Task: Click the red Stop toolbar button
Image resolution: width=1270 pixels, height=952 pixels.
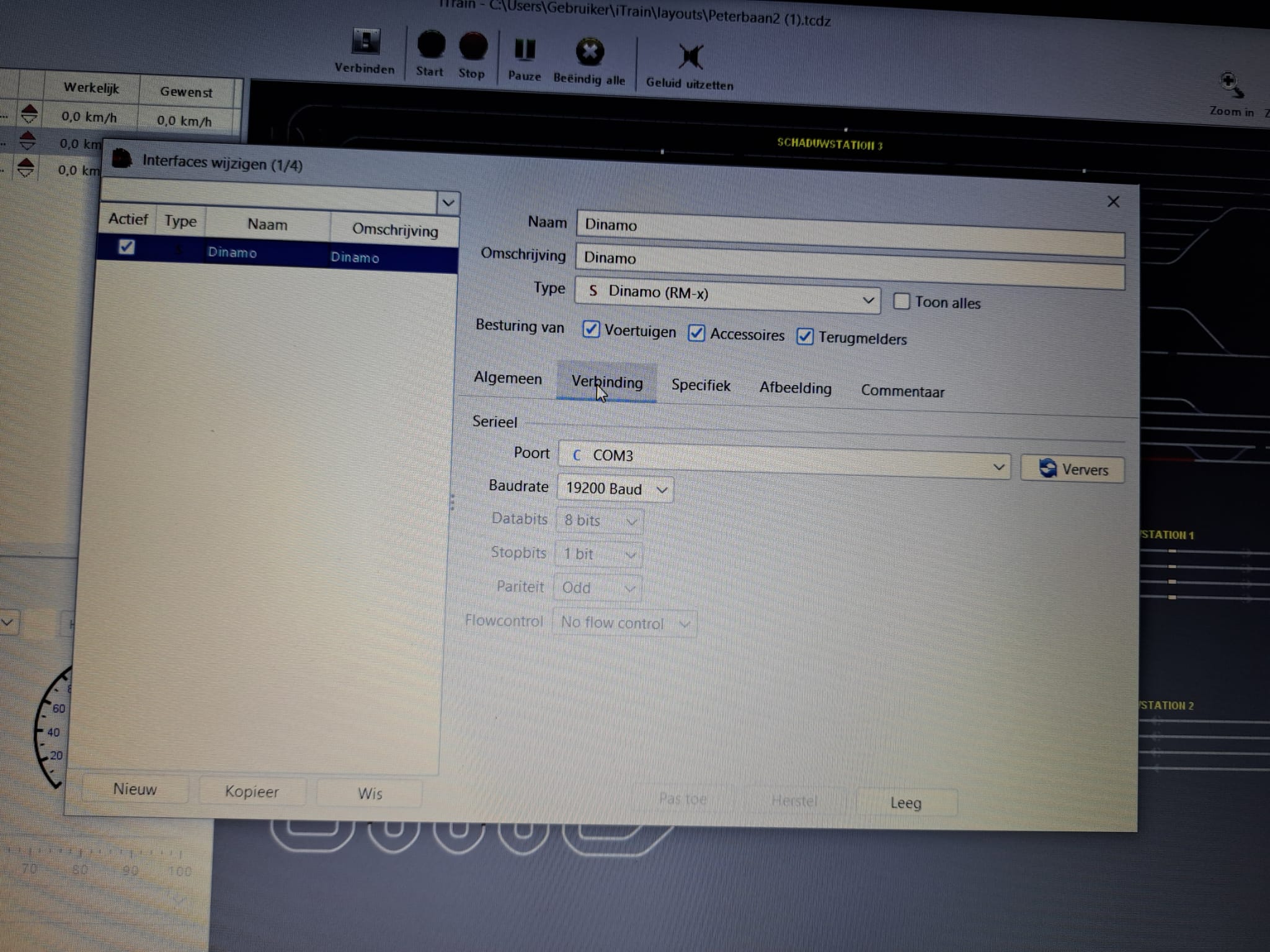Action: coord(473,47)
